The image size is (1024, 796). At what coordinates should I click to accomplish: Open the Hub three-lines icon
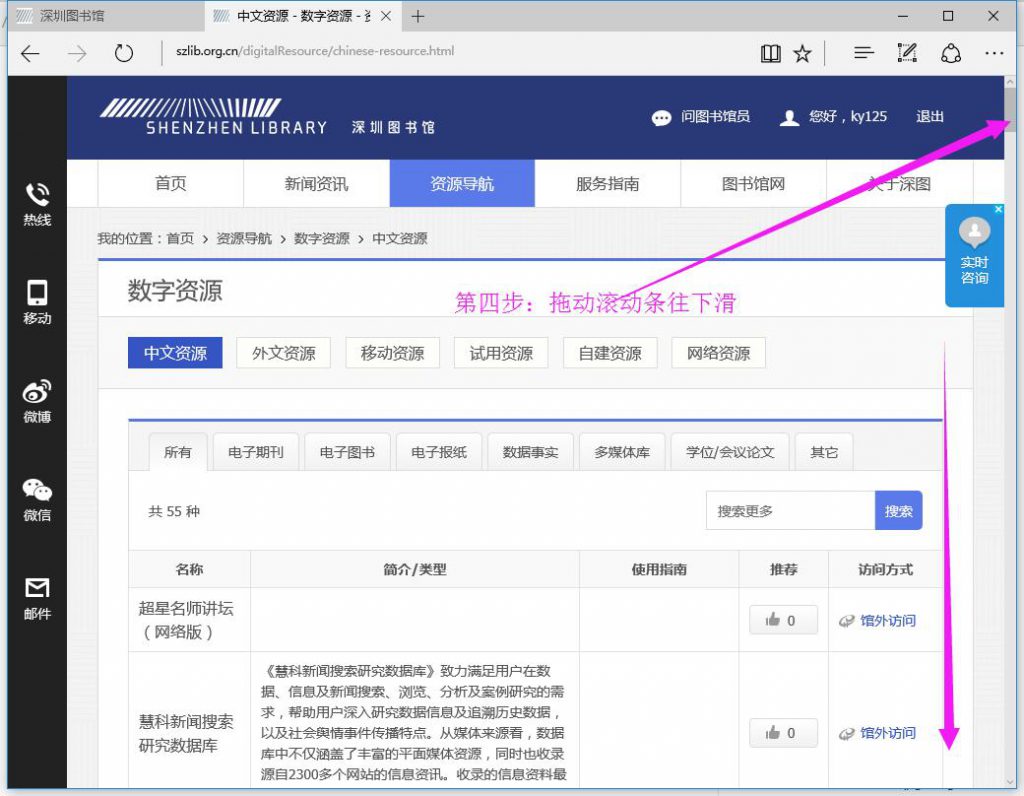[864, 53]
